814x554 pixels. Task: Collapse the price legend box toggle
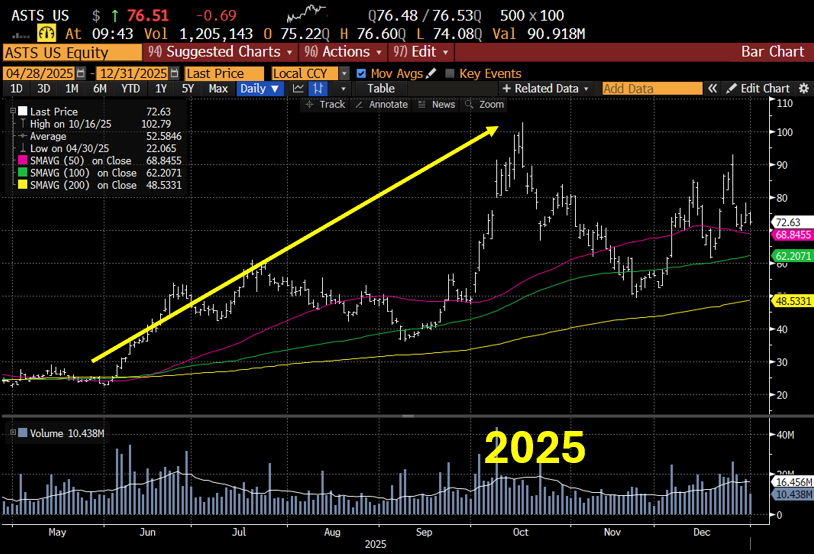pos(13,111)
